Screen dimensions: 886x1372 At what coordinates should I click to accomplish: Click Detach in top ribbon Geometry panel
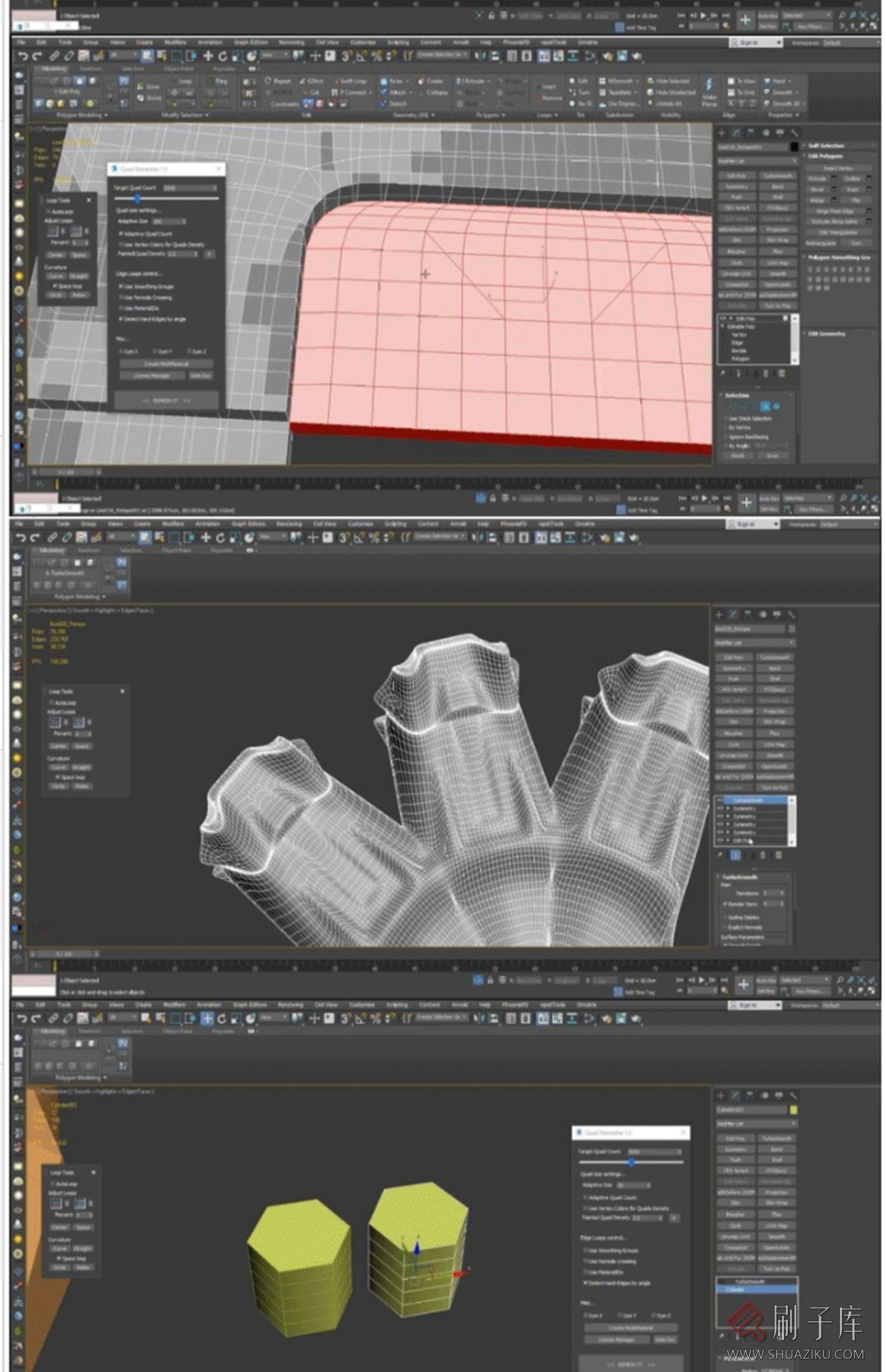393,103
